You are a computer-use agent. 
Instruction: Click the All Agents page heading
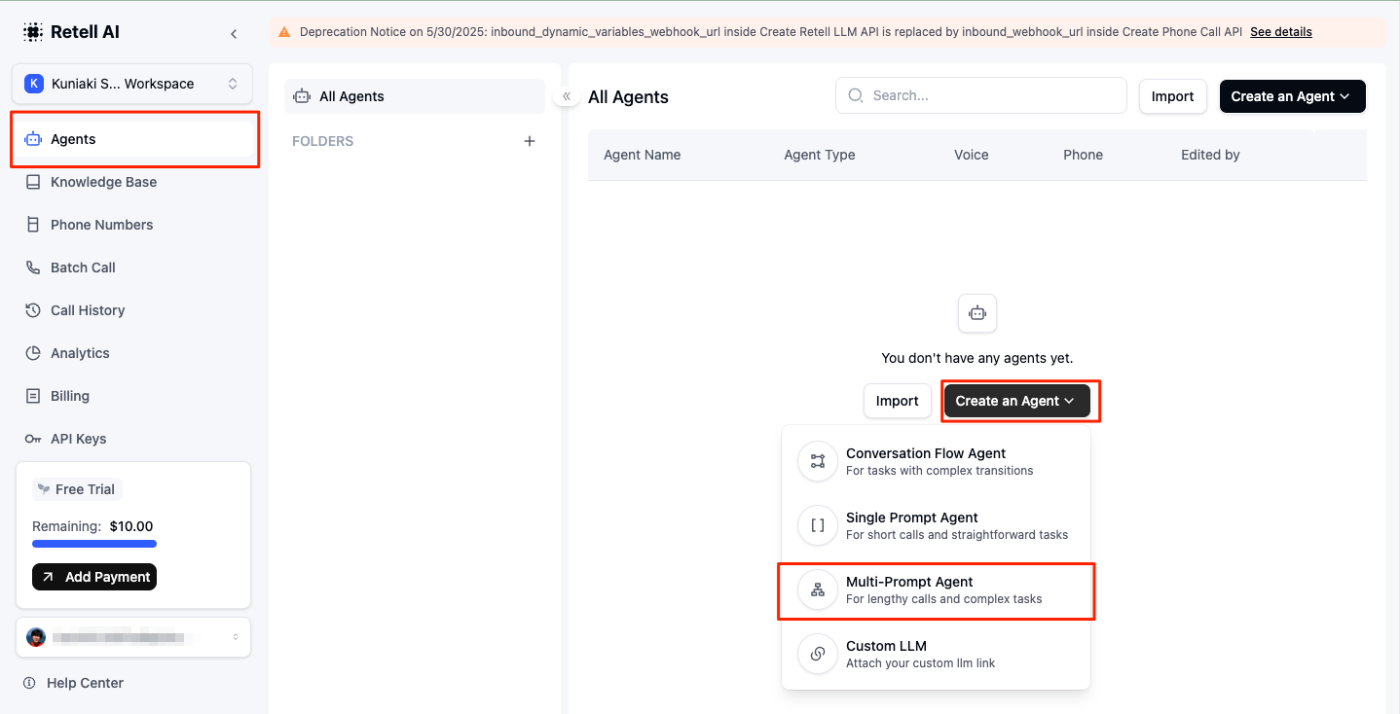628,97
